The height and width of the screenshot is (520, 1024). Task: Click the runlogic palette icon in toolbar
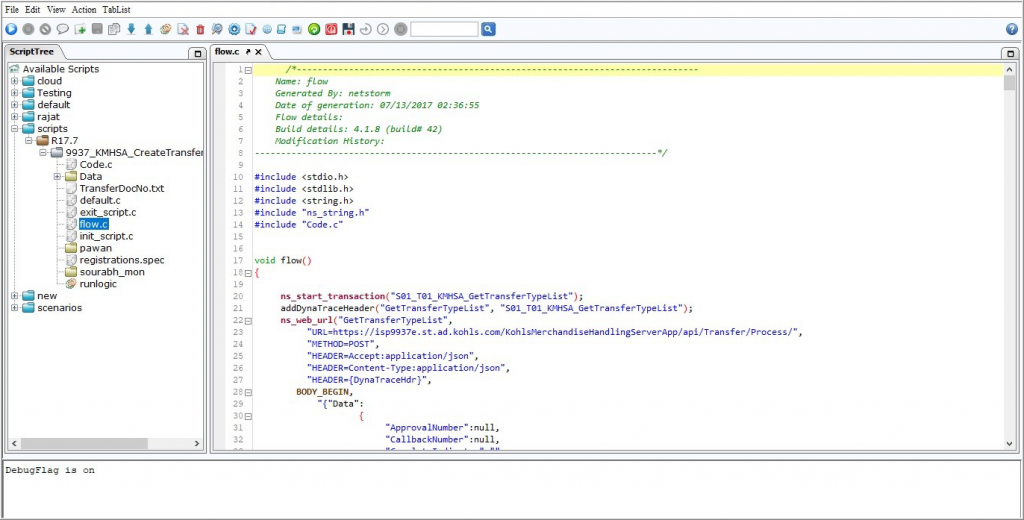click(166, 29)
